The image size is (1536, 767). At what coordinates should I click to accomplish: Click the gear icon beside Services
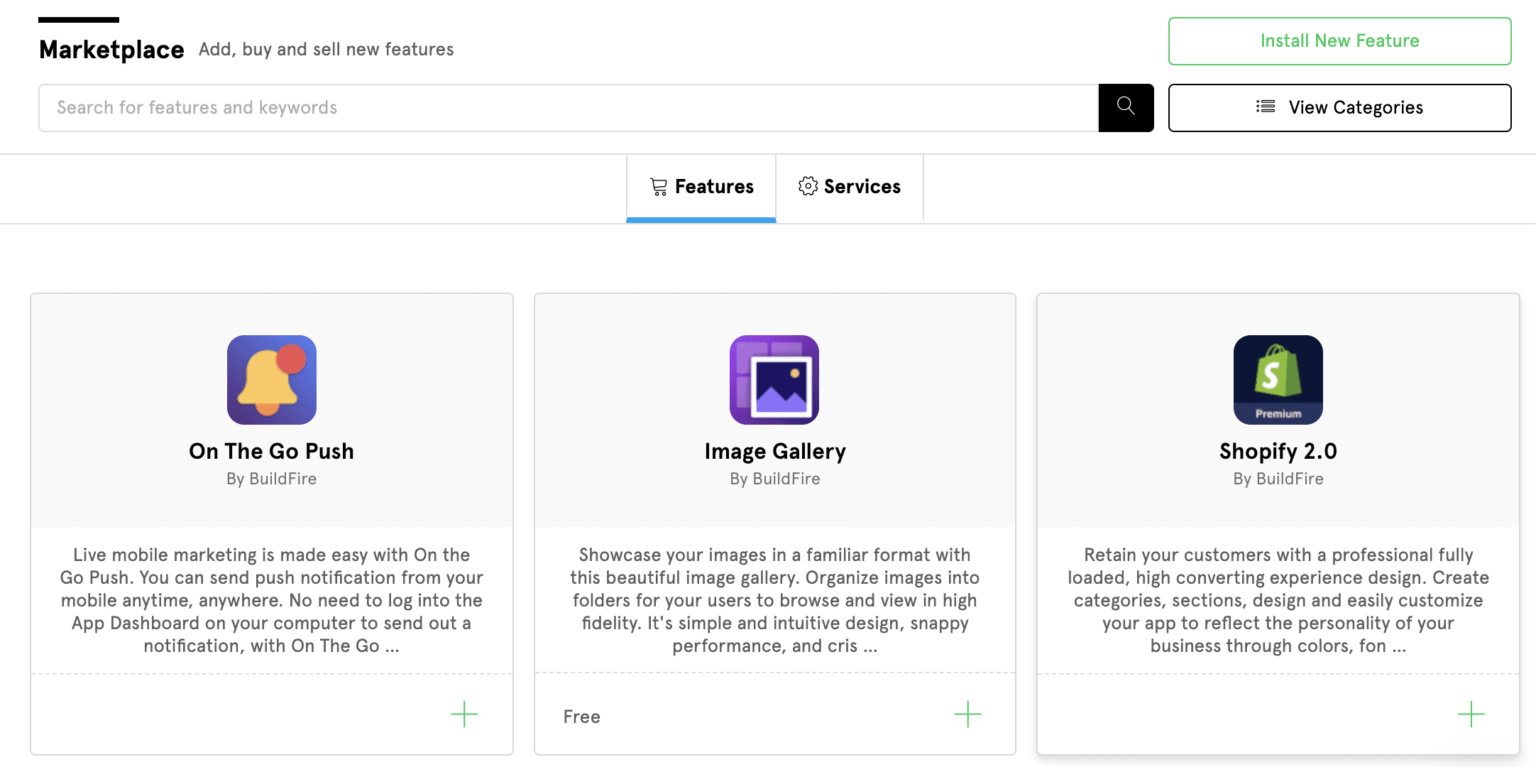pyautogui.click(x=807, y=186)
